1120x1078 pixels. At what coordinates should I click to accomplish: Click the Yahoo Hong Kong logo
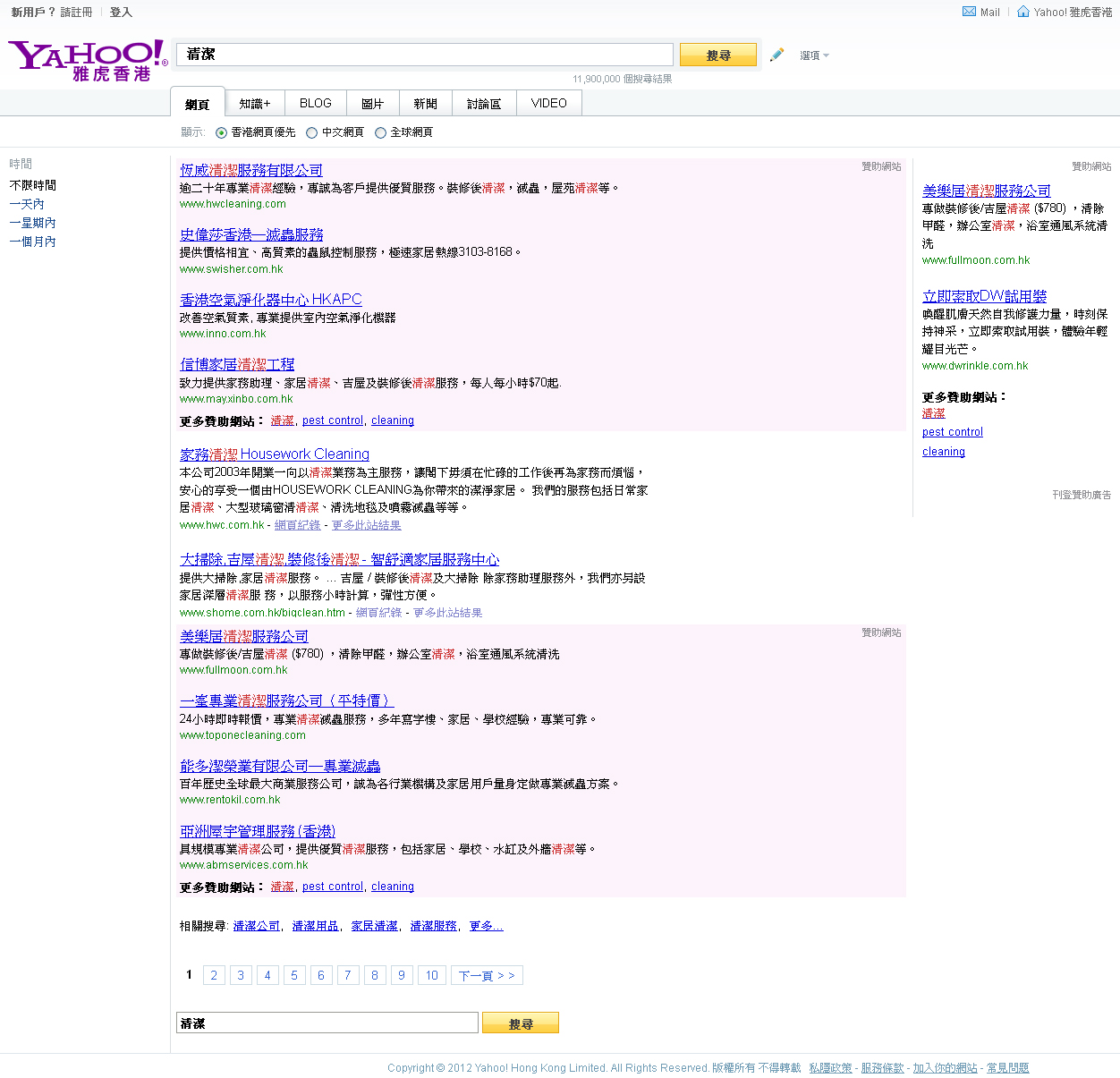[88, 60]
